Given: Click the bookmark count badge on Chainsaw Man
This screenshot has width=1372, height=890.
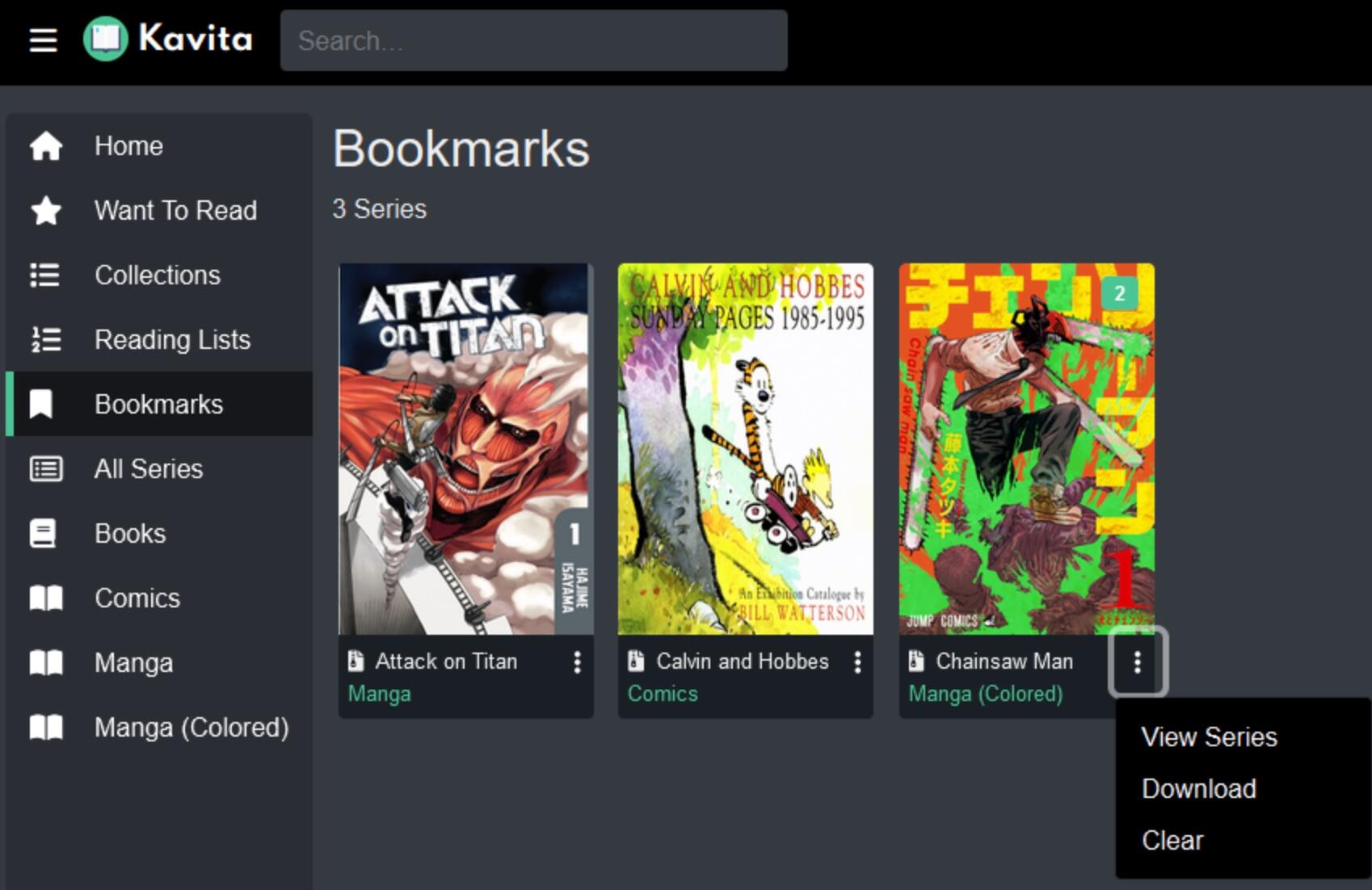Looking at the screenshot, I should (1119, 293).
